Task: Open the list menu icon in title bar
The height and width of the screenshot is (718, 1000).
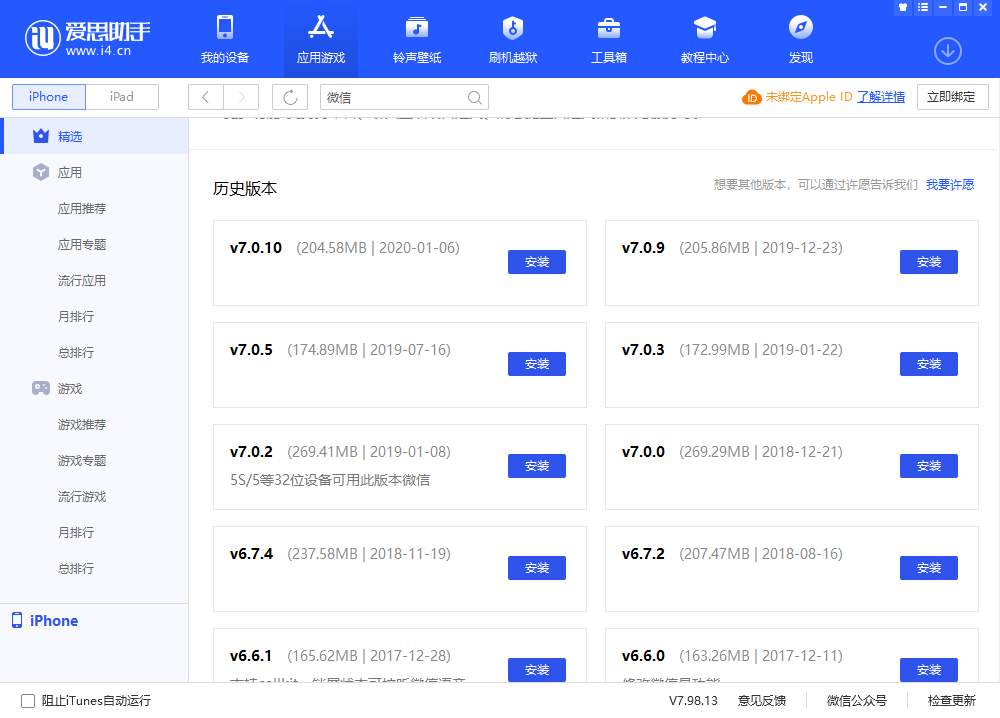Action: [923, 8]
